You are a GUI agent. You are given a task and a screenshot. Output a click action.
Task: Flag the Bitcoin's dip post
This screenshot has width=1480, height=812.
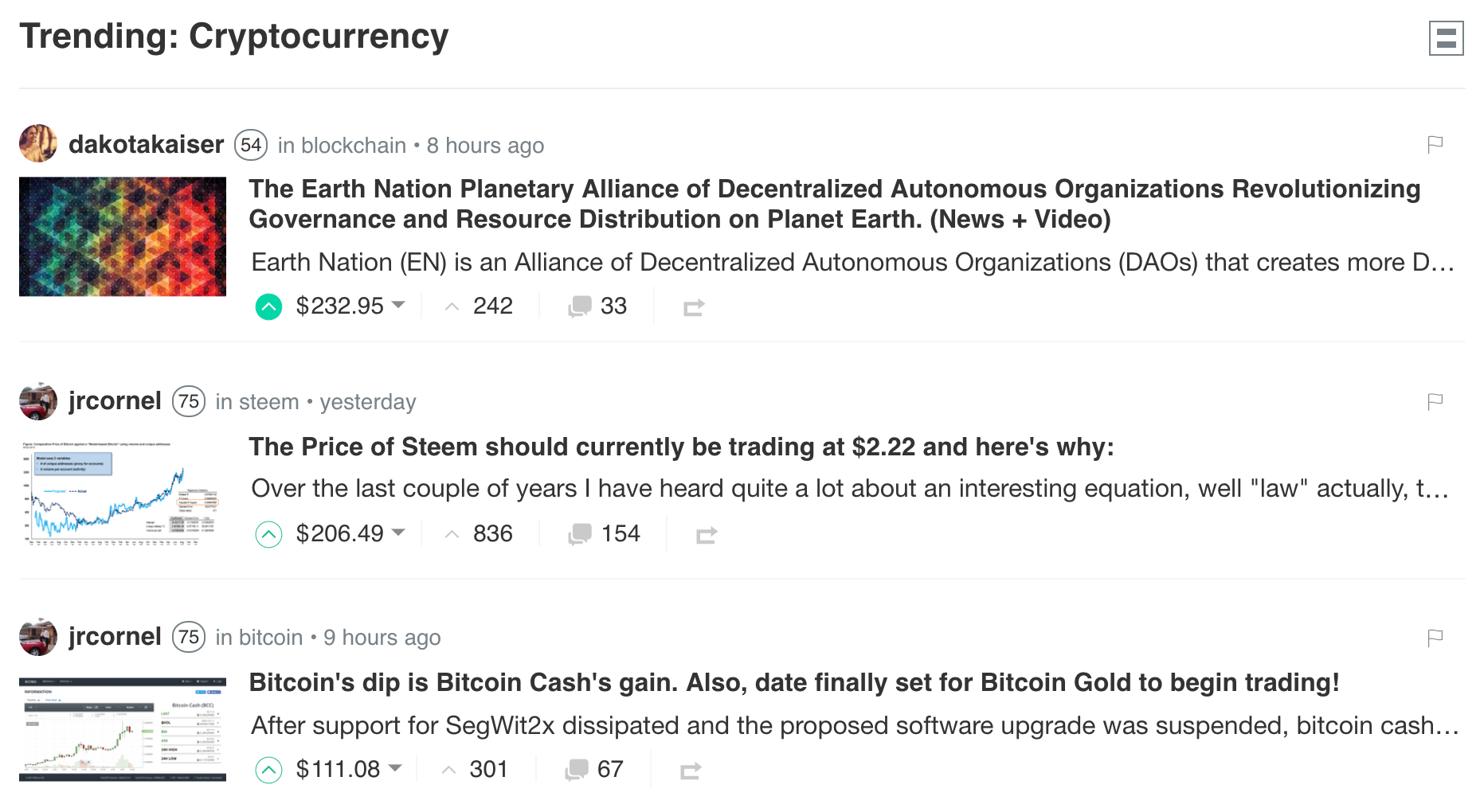click(1435, 638)
